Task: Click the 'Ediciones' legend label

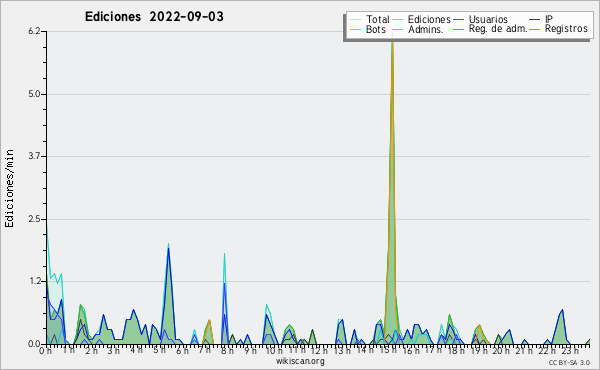Action: click(x=429, y=19)
